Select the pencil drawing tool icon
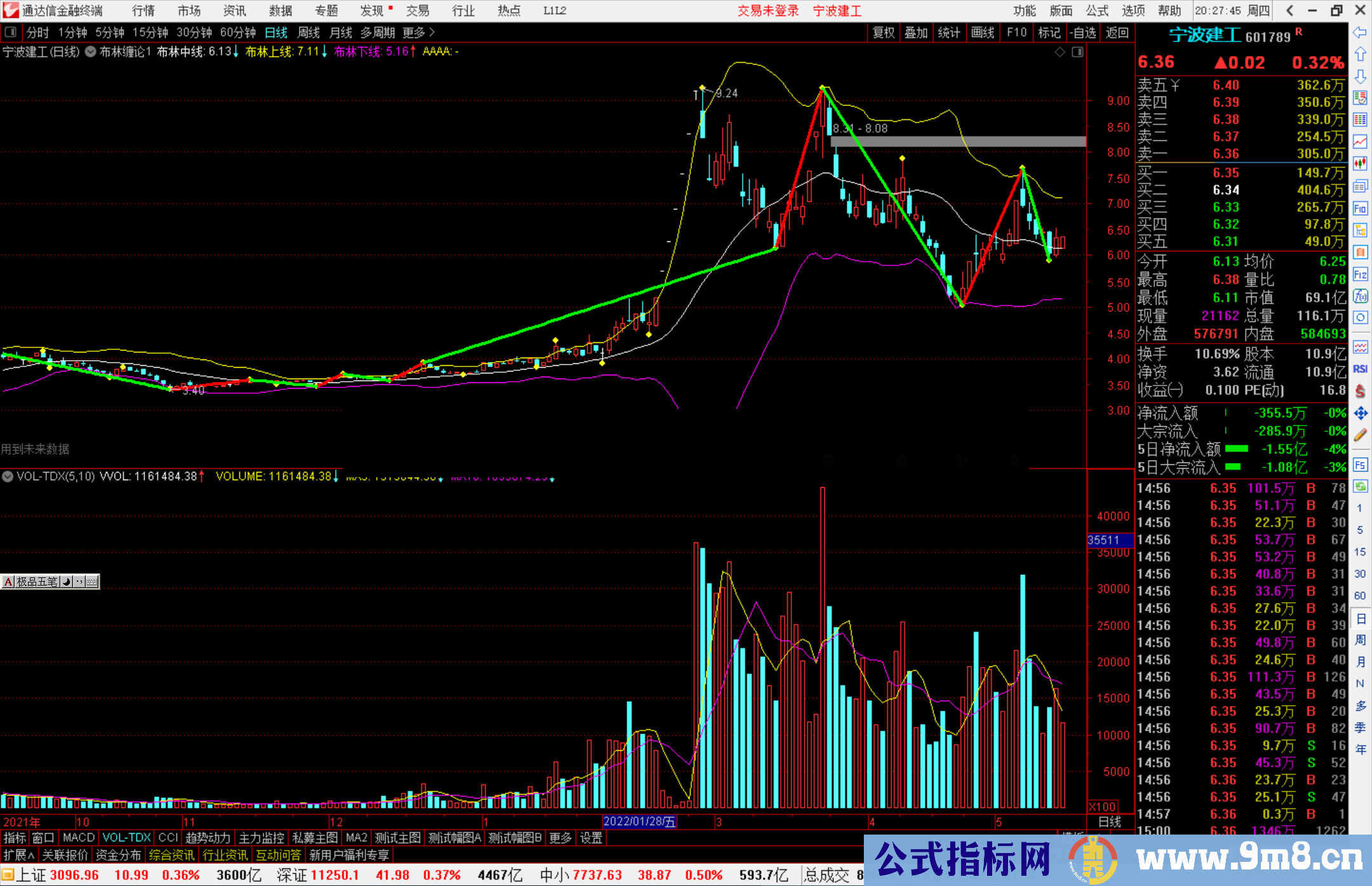 [x=1360, y=435]
